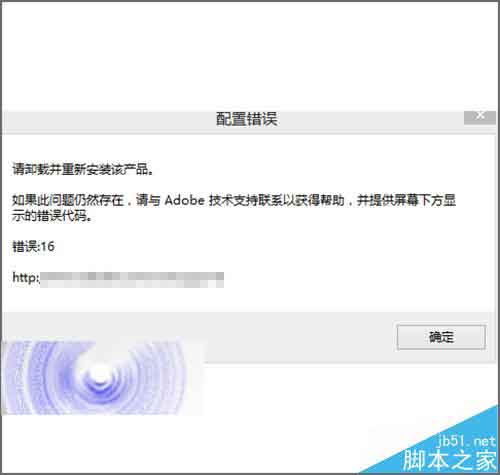Confirm the error with the 确定 button
This screenshot has height=475, width=500.
[441, 337]
